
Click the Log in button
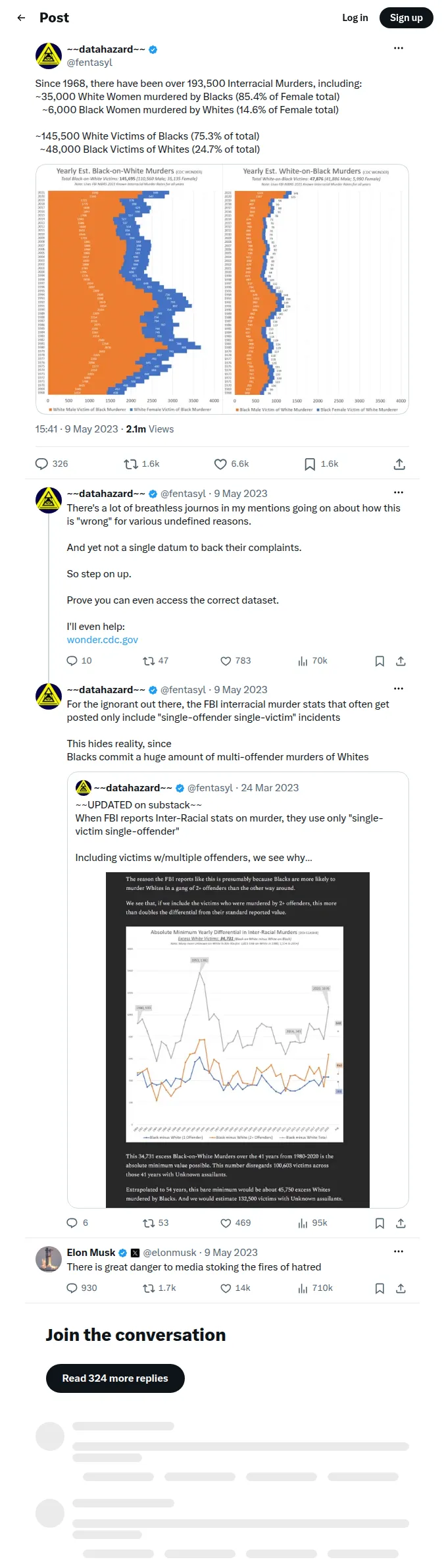355,18
